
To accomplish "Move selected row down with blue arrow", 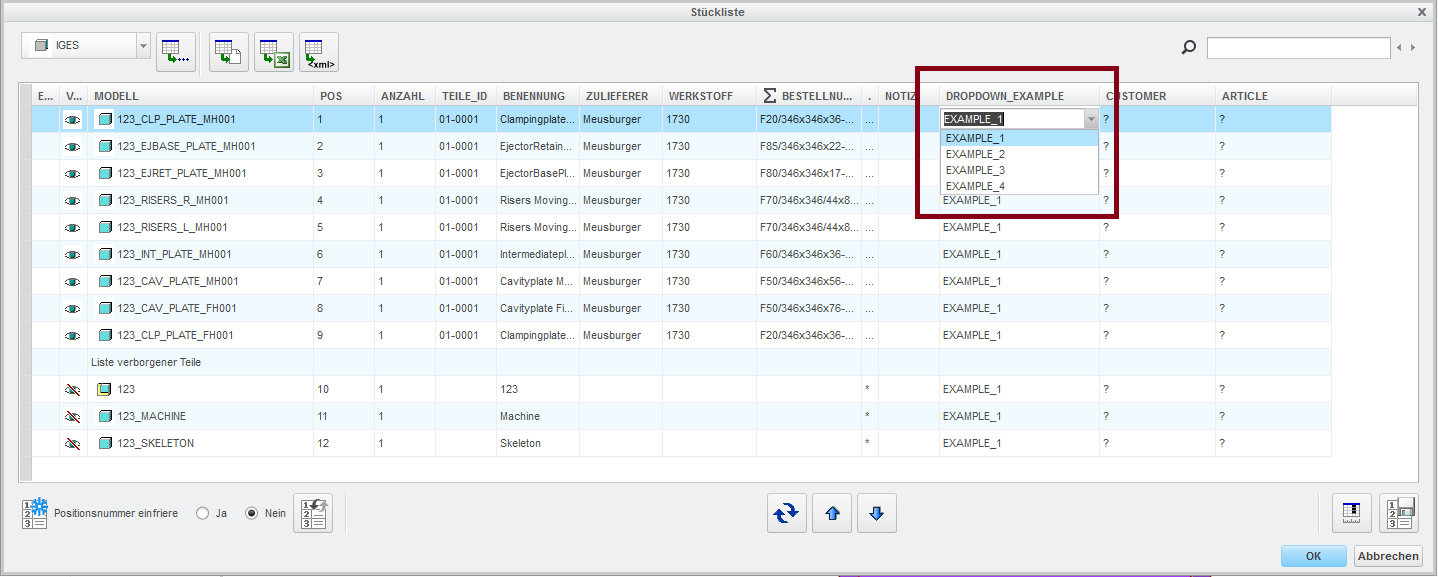I will 877,513.
